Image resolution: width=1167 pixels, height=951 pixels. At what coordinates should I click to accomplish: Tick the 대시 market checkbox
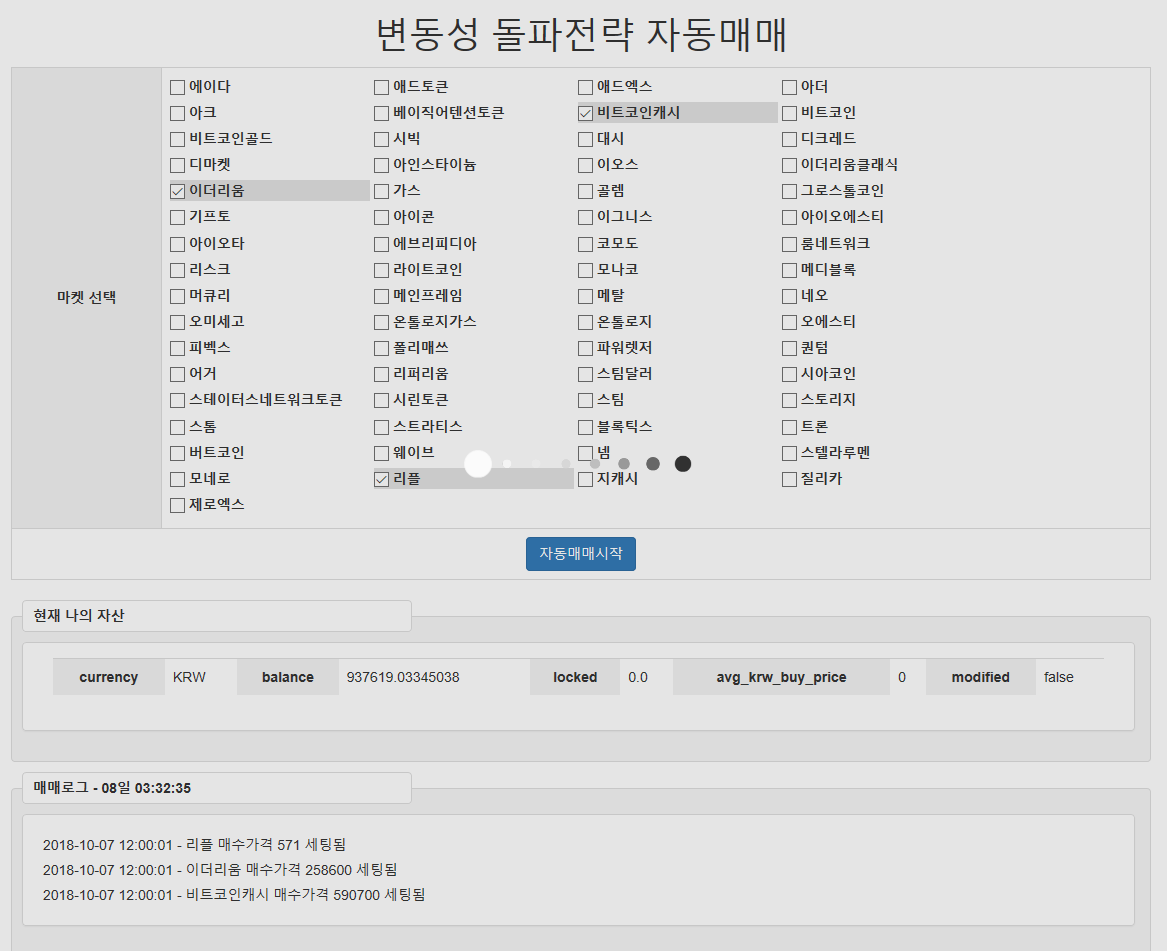coord(585,139)
